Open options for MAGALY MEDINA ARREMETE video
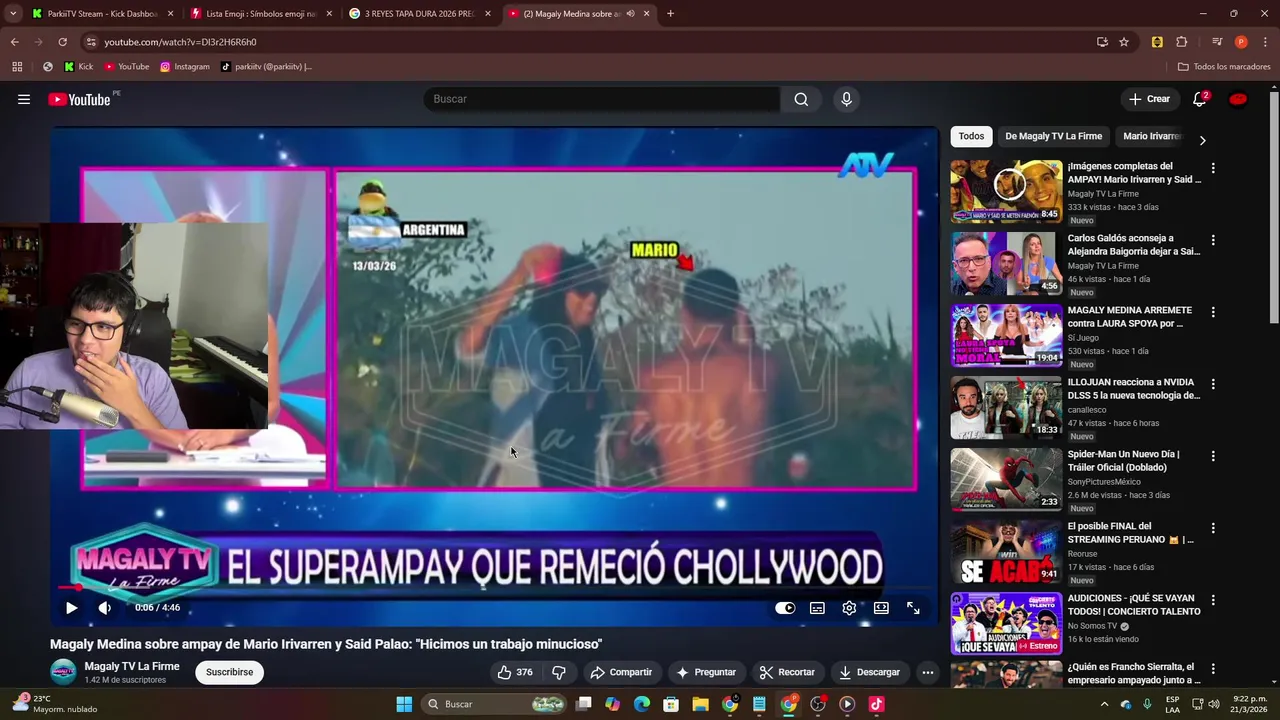The image size is (1280, 720). coord(1213,312)
